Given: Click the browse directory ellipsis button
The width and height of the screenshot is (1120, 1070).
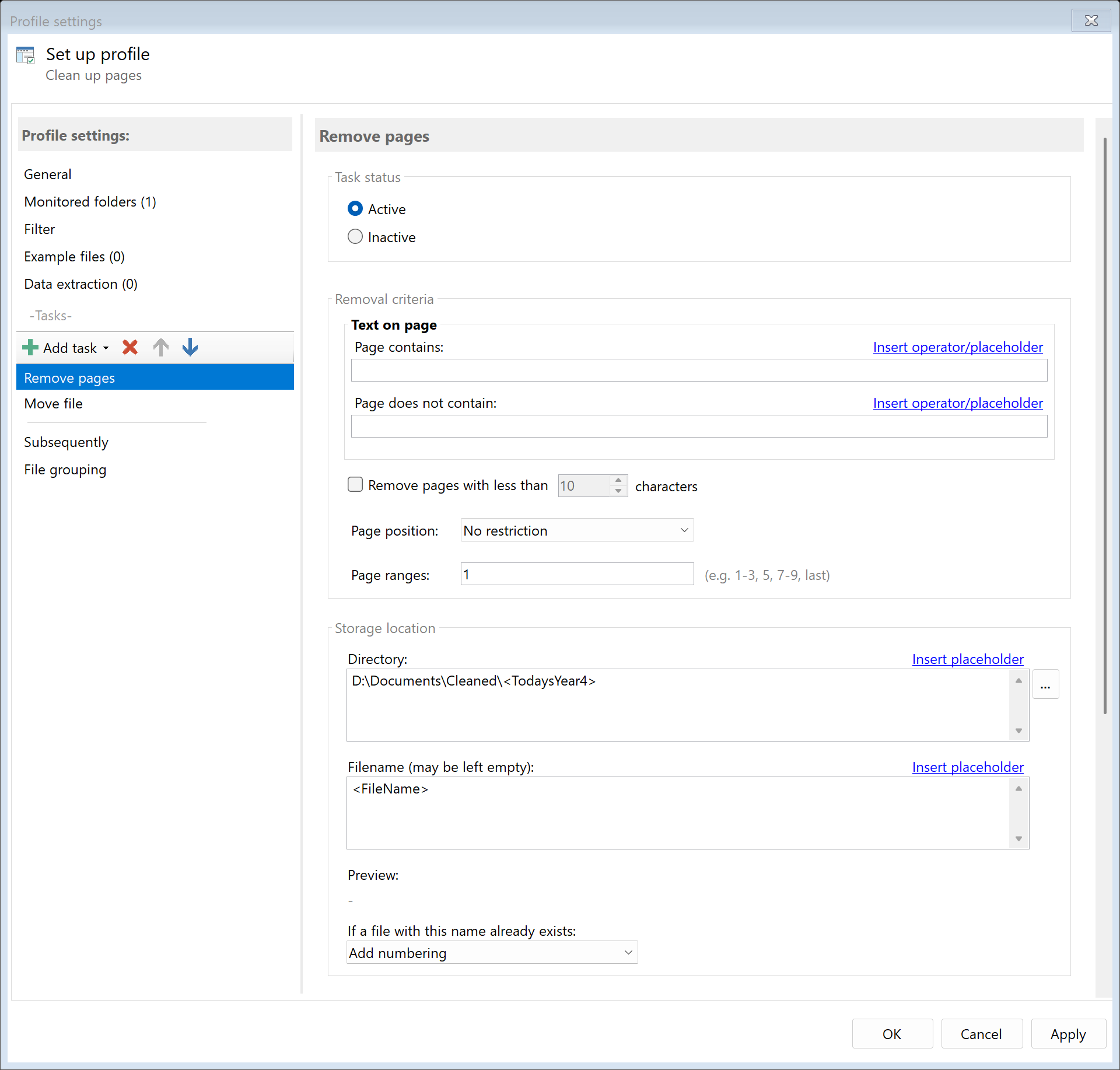Looking at the screenshot, I should click(1045, 684).
